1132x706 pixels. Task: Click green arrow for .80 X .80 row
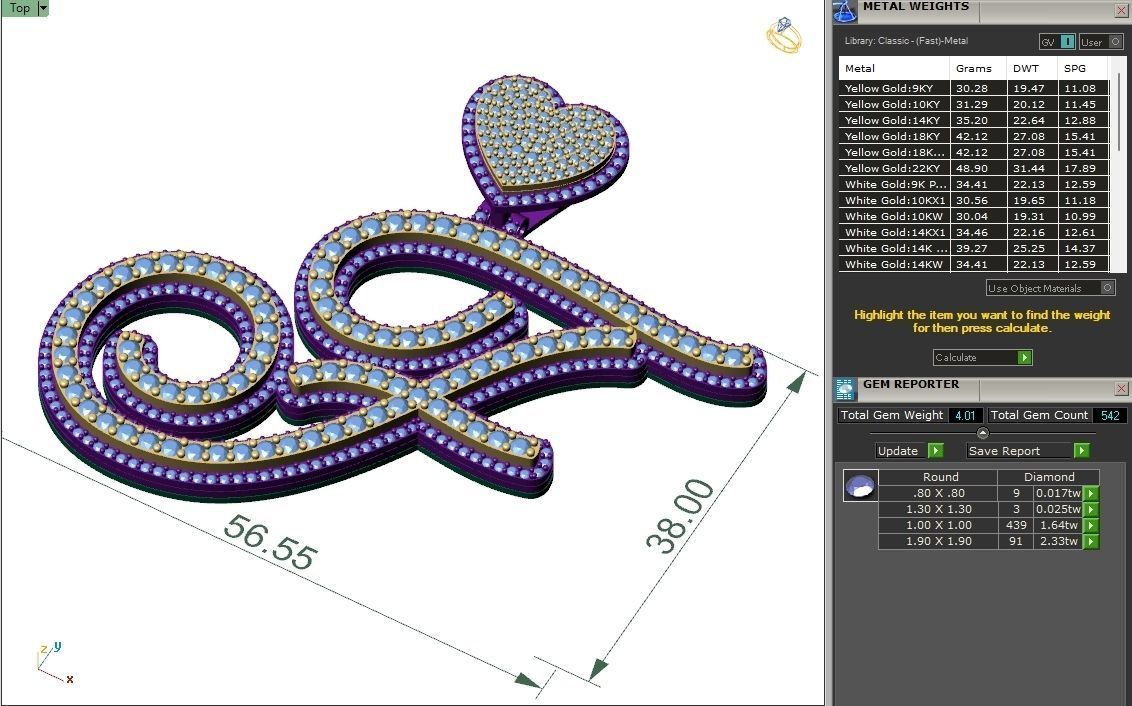click(x=1091, y=494)
